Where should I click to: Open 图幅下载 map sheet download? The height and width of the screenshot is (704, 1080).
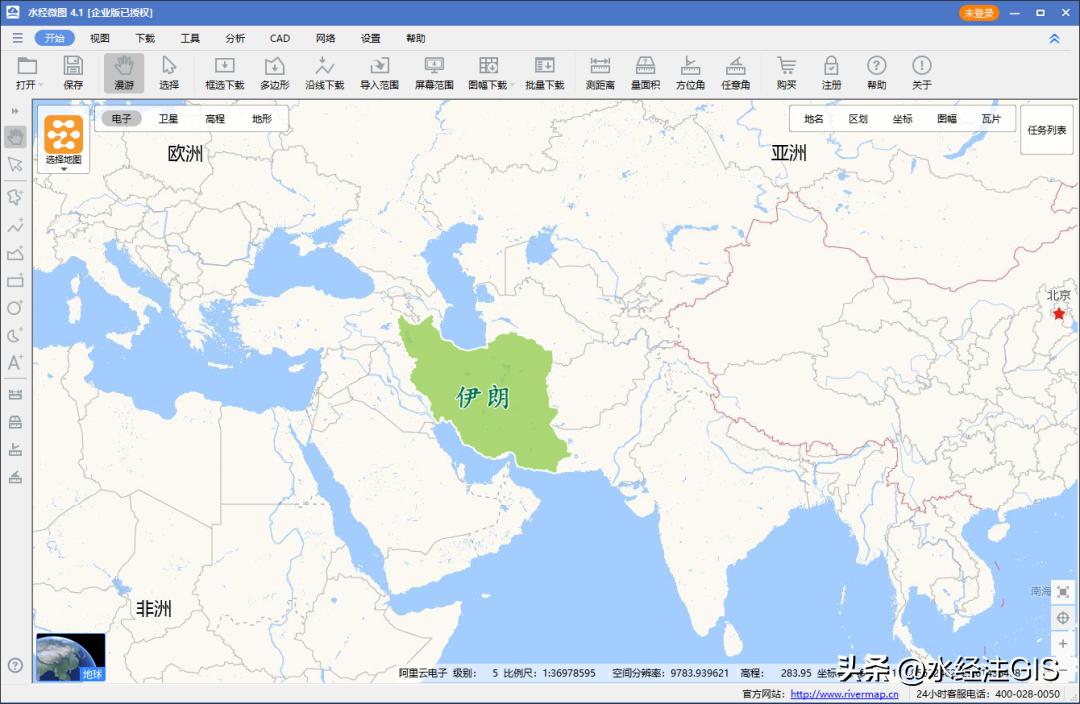click(x=488, y=73)
